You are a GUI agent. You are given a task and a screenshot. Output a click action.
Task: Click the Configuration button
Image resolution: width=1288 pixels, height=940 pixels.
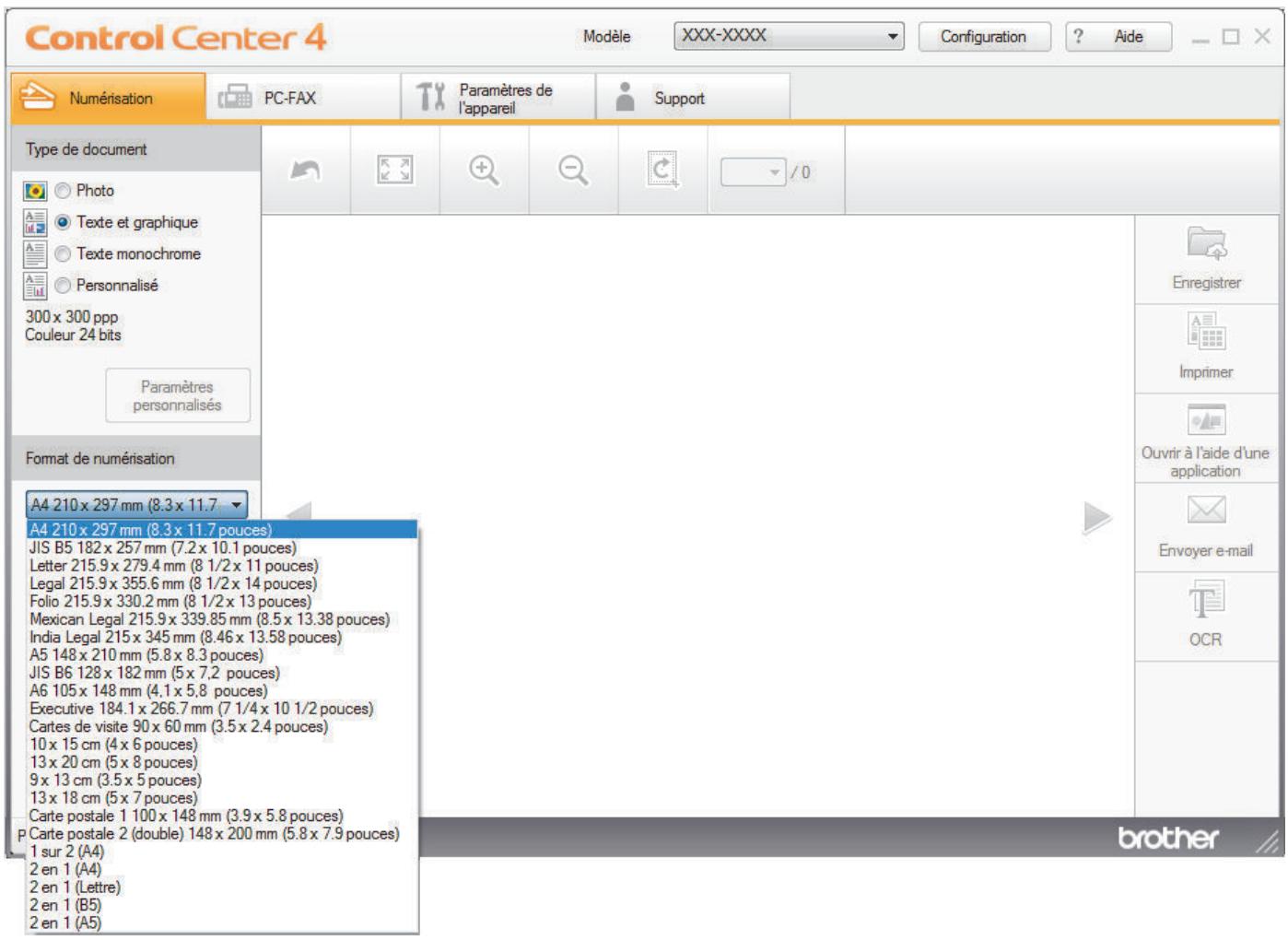(984, 37)
